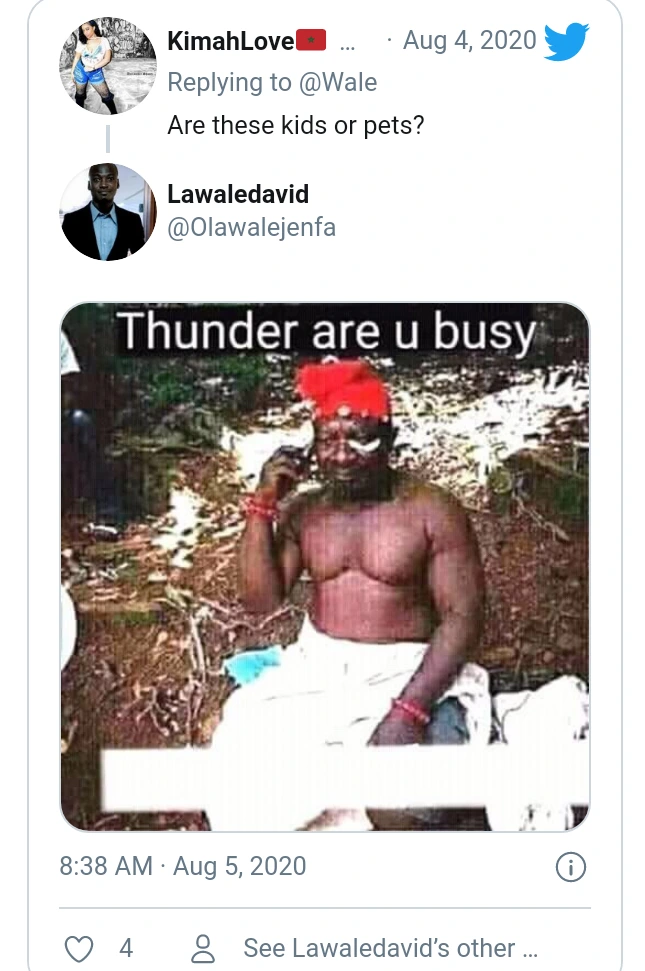Click the red flag emoji beside KimahLove
The image size is (645, 971).
point(311,40)
